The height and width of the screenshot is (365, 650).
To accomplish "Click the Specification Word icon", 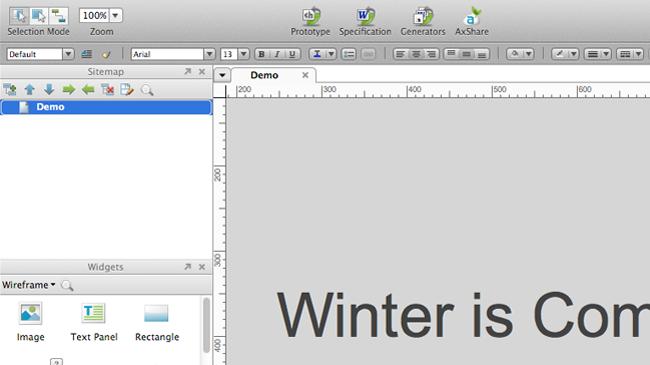I will (365, 17).
